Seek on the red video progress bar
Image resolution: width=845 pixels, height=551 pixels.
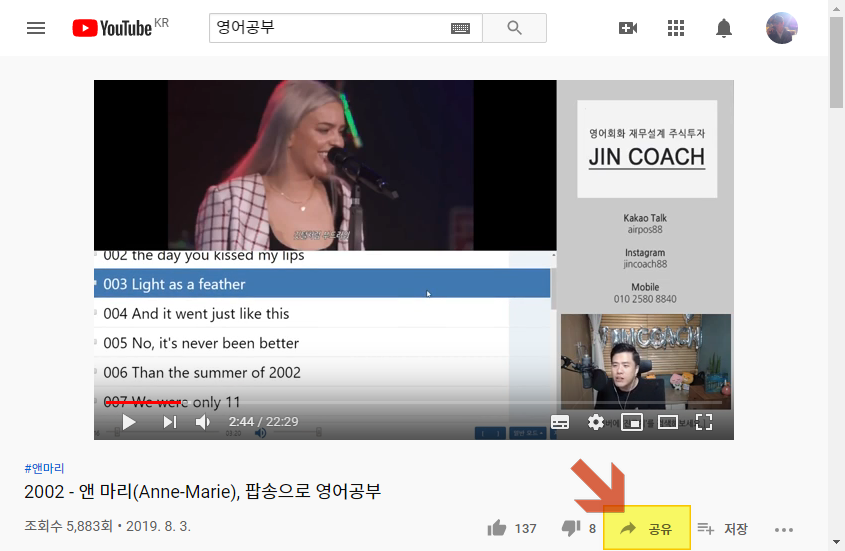pyautogui.click(x=143, y=402)
